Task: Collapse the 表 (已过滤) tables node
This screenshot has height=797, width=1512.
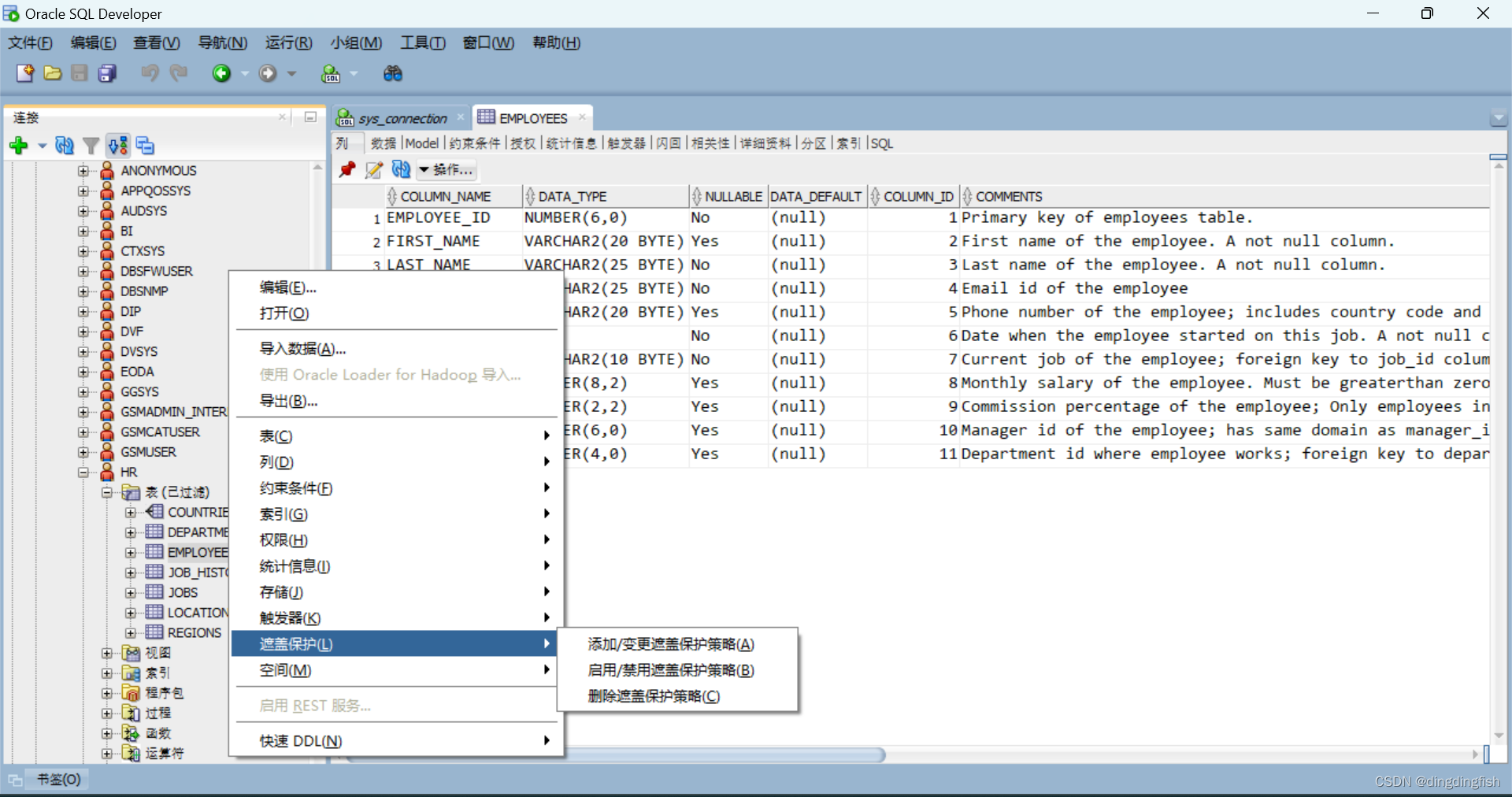Action: click(107, 492)
